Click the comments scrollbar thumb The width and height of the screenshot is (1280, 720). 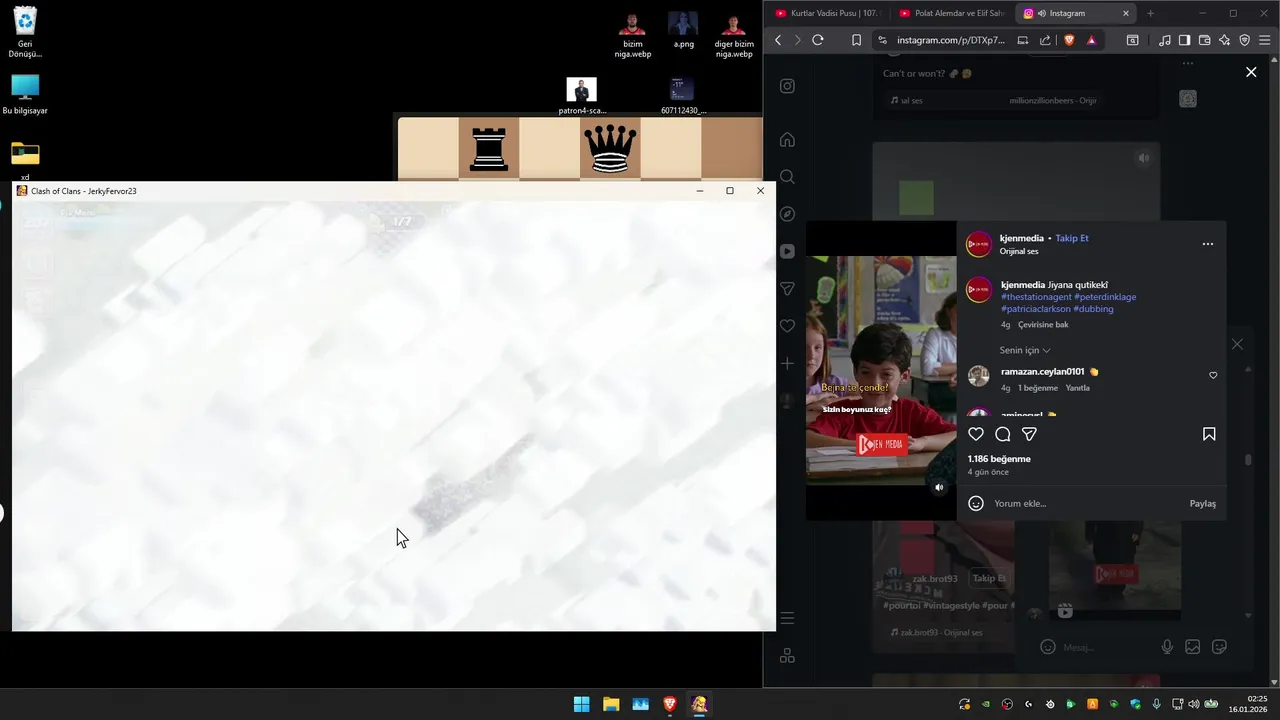tap(1248, 460)
